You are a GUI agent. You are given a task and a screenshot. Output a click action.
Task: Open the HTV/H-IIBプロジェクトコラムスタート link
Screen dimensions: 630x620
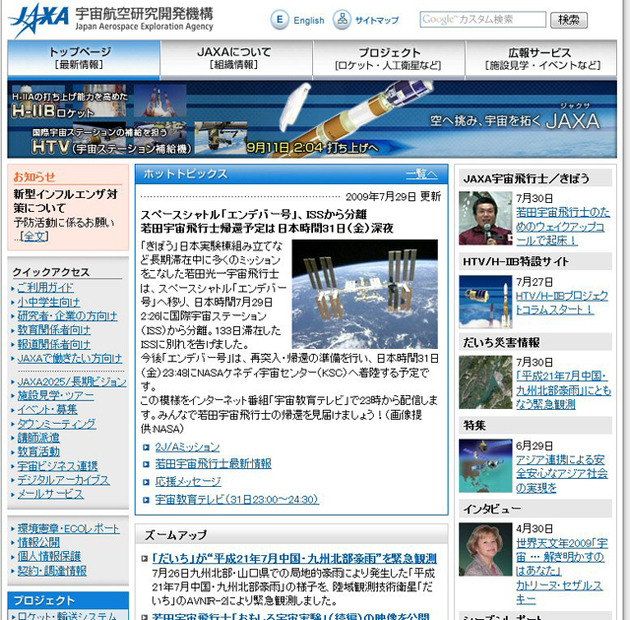coord(562,303)
